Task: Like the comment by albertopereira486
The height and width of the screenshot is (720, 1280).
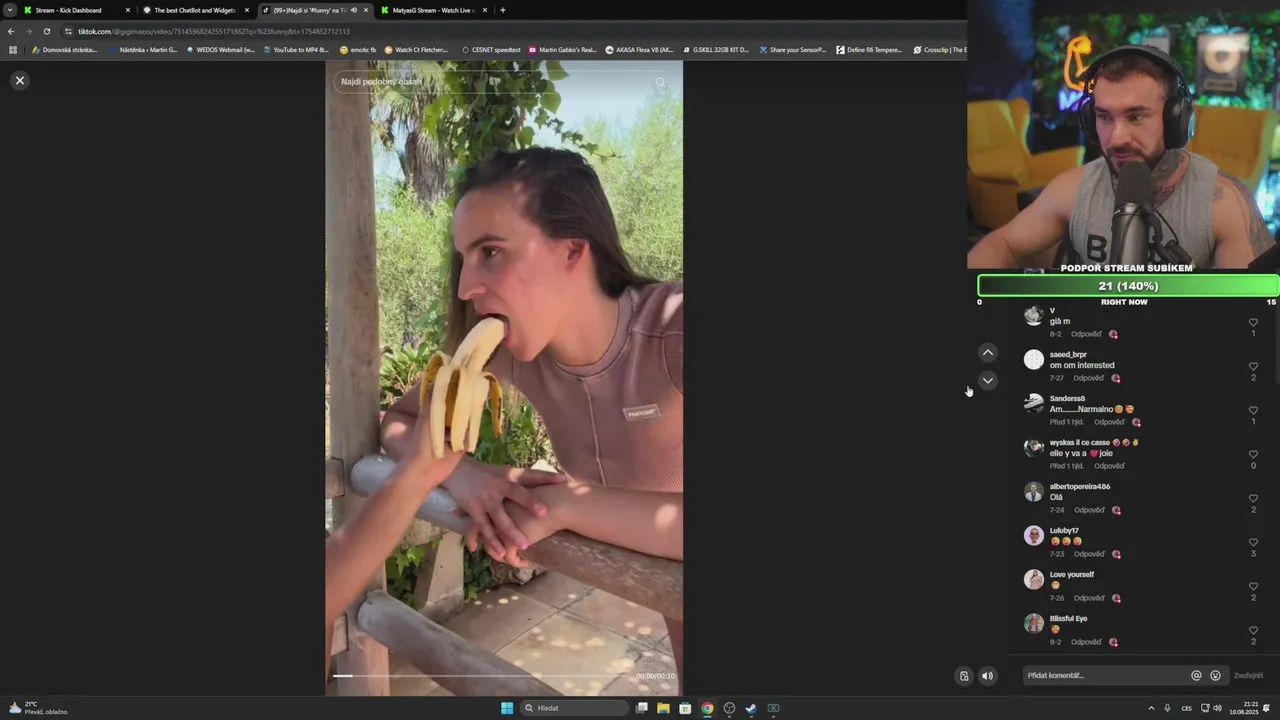Action: click(x=1253, y=498)
